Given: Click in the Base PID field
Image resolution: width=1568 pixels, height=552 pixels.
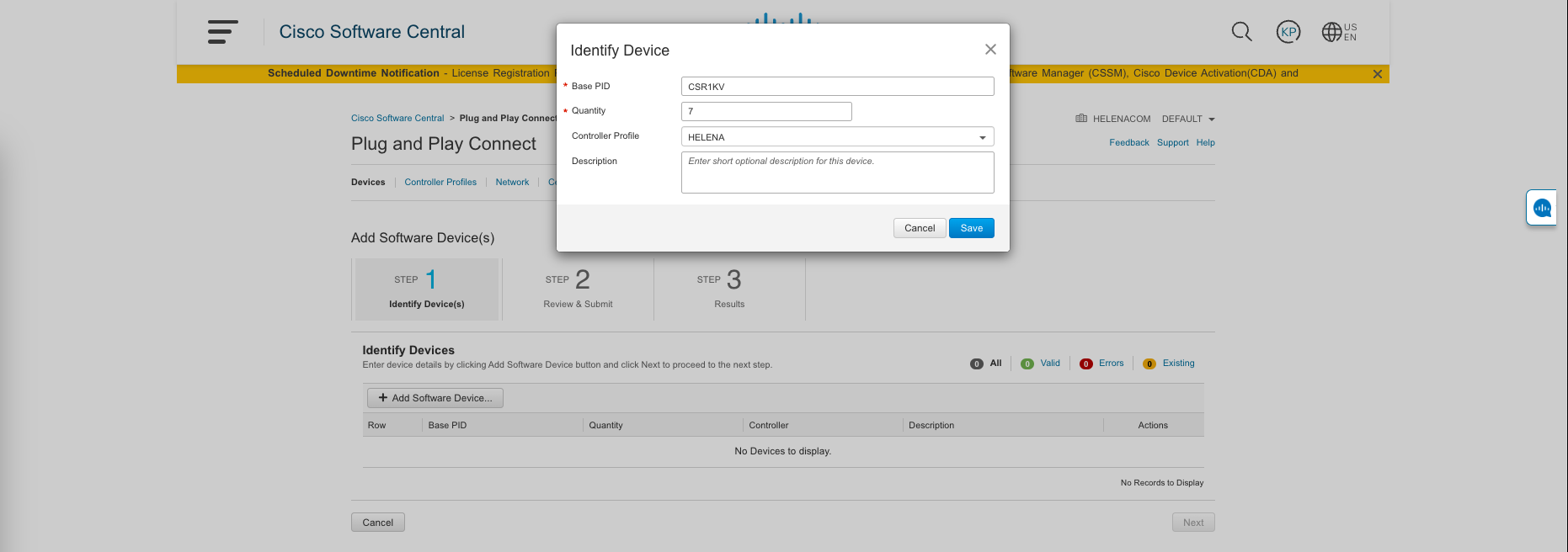Looking at the screenshot, I should [x=836, y=87].
